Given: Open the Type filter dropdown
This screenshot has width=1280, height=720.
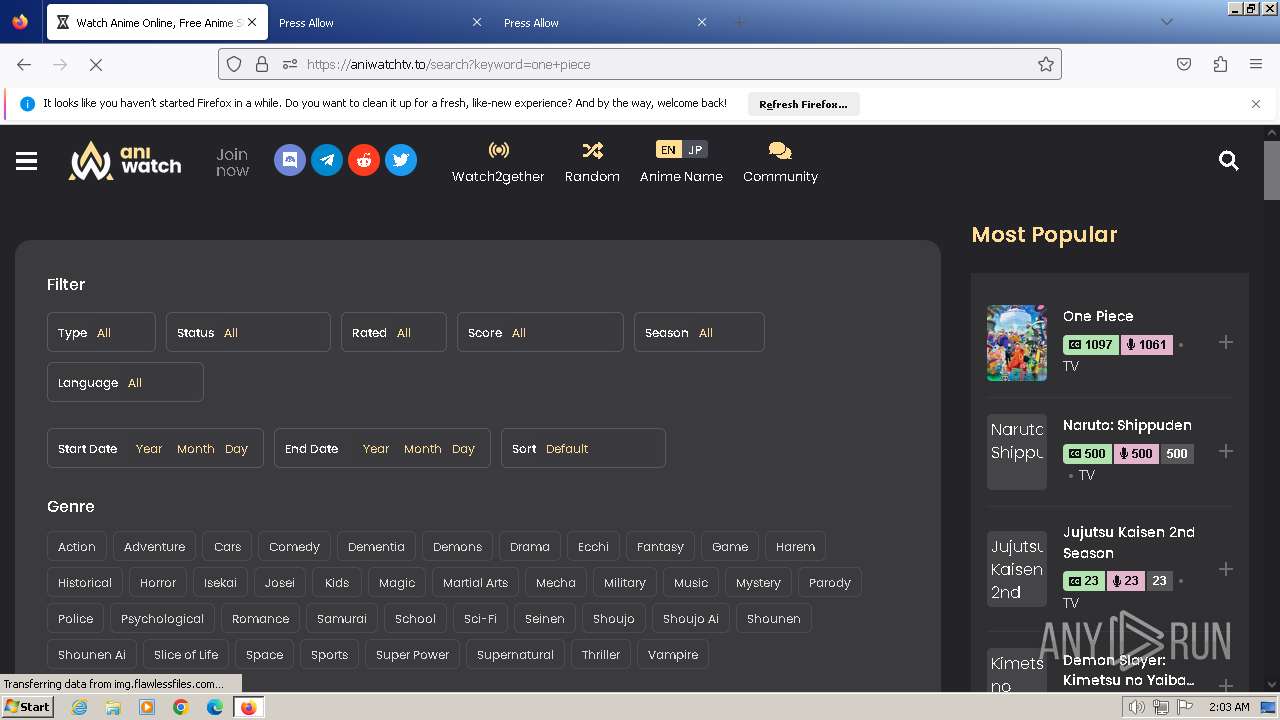Looking at the screenshot, I should [x=101, y=332].
